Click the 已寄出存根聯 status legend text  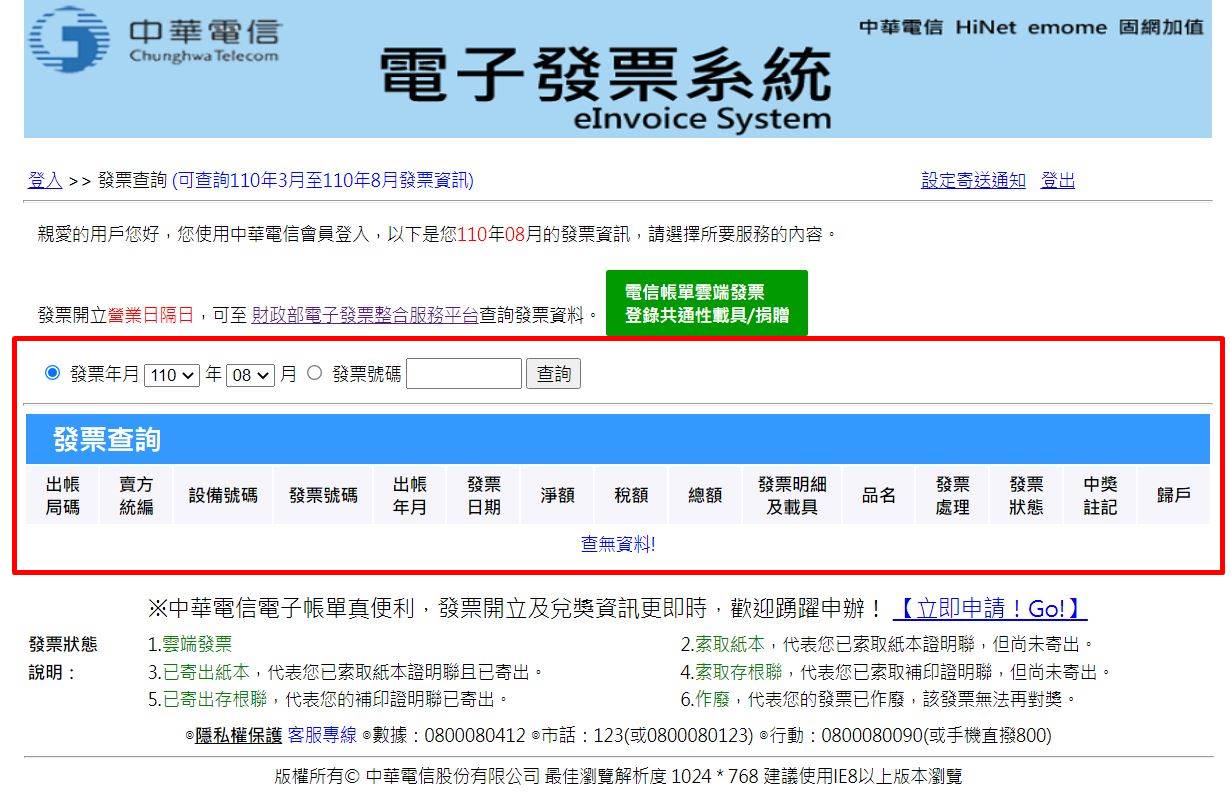click(215, 699)
